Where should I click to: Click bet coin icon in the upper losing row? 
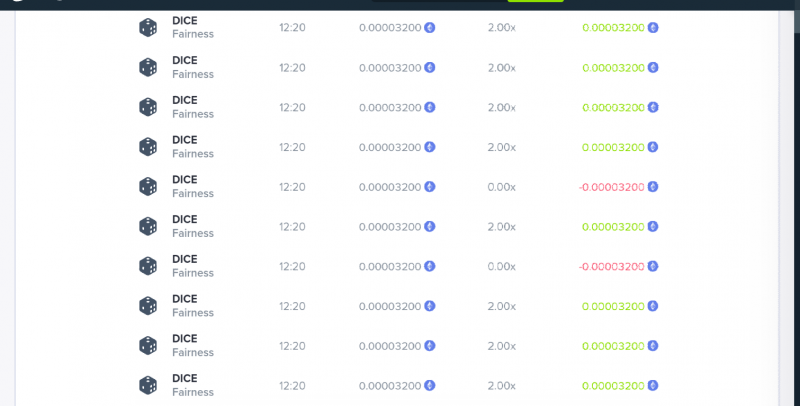click(x=430, y=187)
